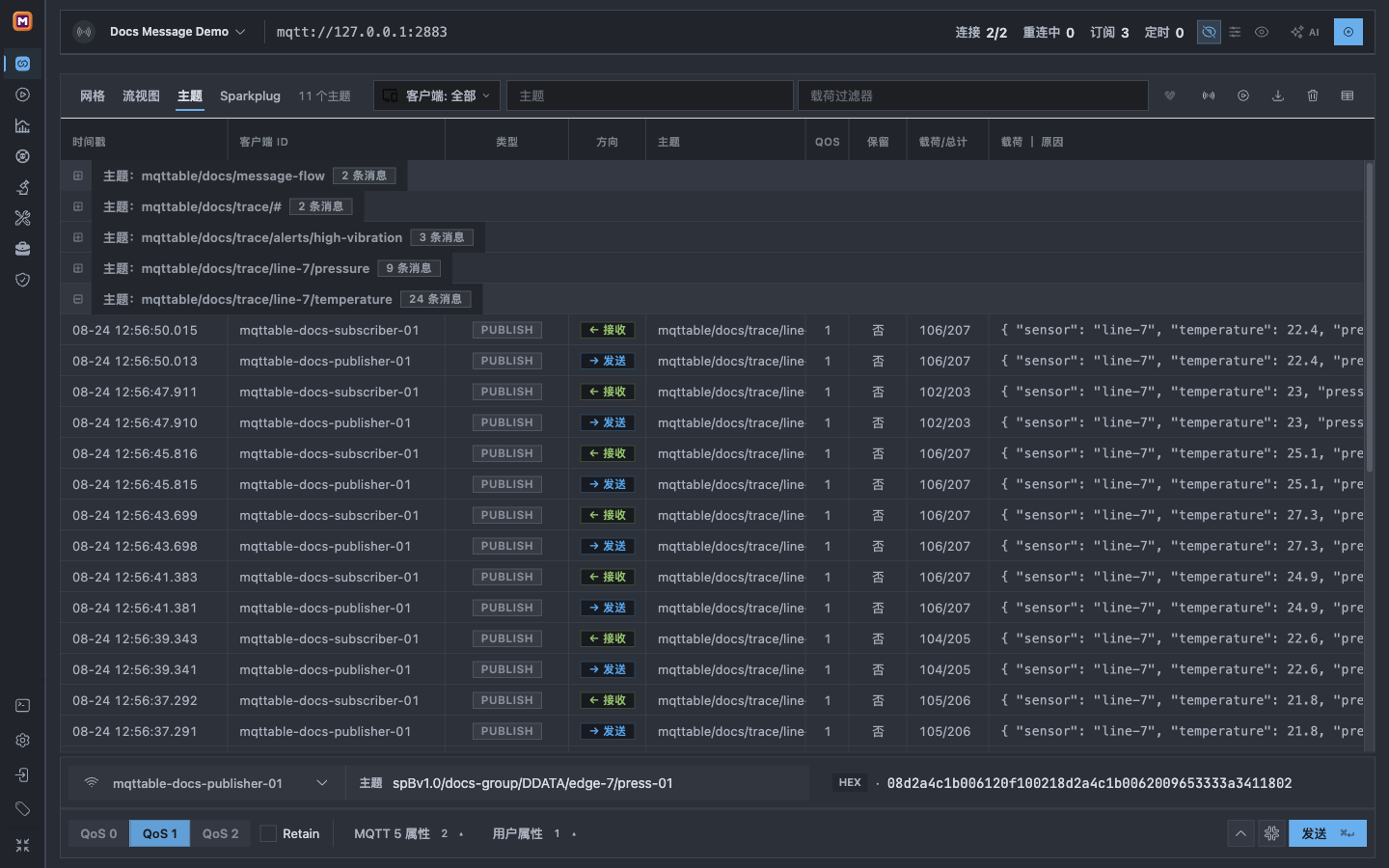Toggle the HEX payload format badge
This screenshot has height=868, width=1389.
point(850,783)
